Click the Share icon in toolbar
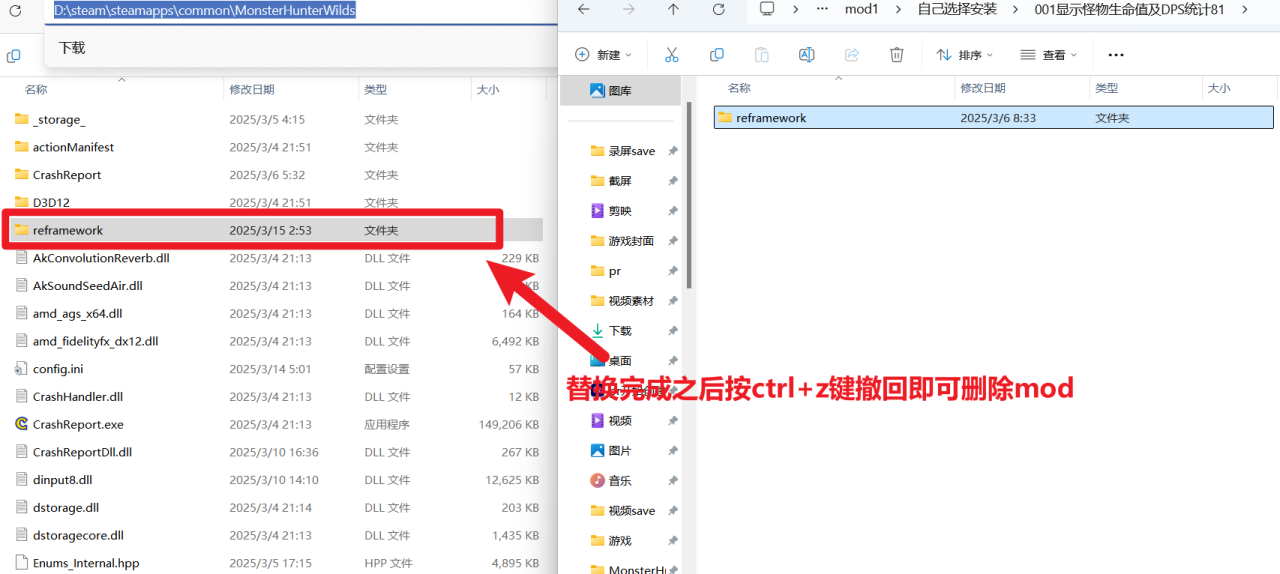Image resolution: width=1280 pixels, height=574 pixels. pos(852,55)
